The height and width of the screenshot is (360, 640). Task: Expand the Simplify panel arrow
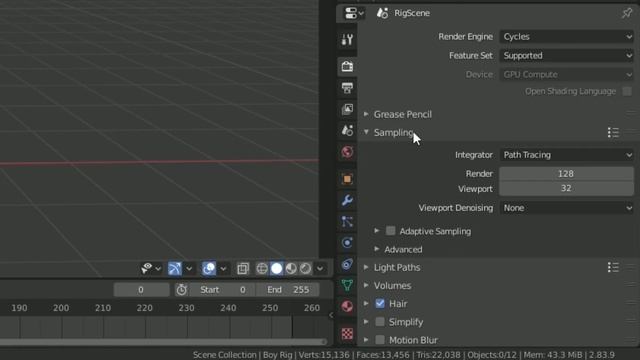[x=366, y=321]
